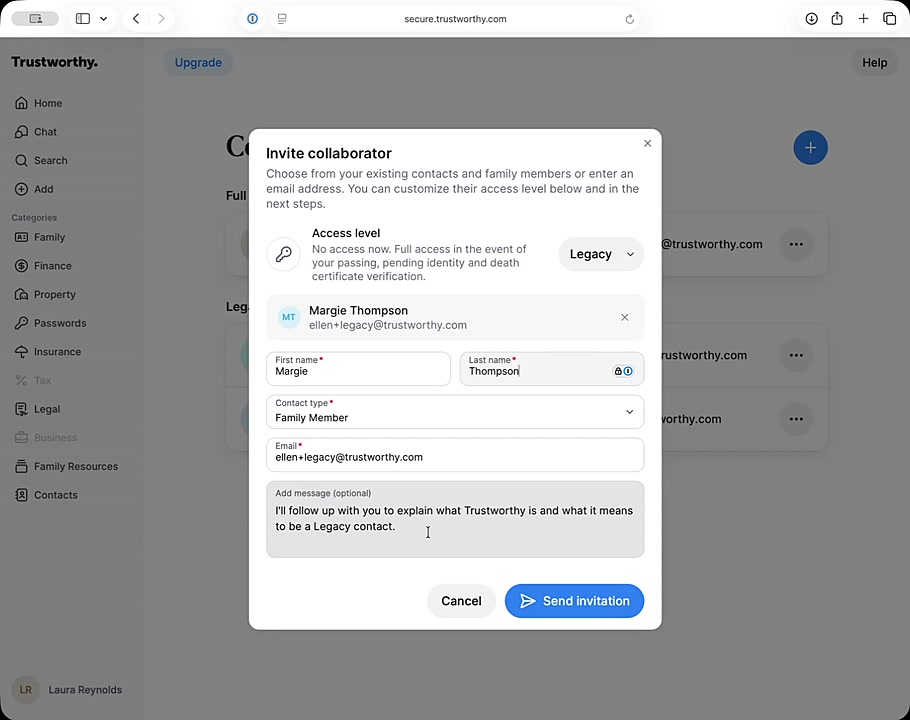Click the Passwords key icon in sidebar
Viewport: 910px width, 720px height.
21,323
